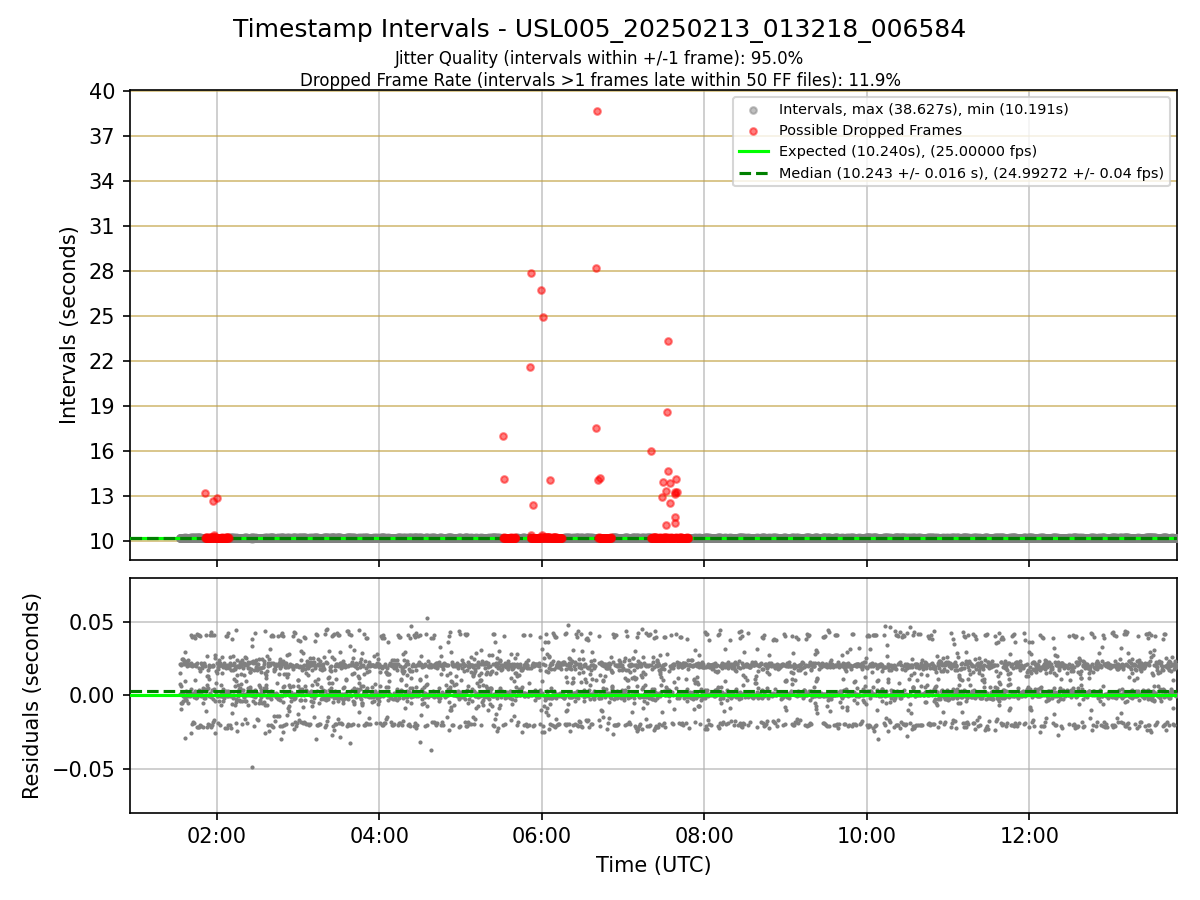
Task: Click legend entry 'Possible Dropped Frames'
Action: point(870,130)
